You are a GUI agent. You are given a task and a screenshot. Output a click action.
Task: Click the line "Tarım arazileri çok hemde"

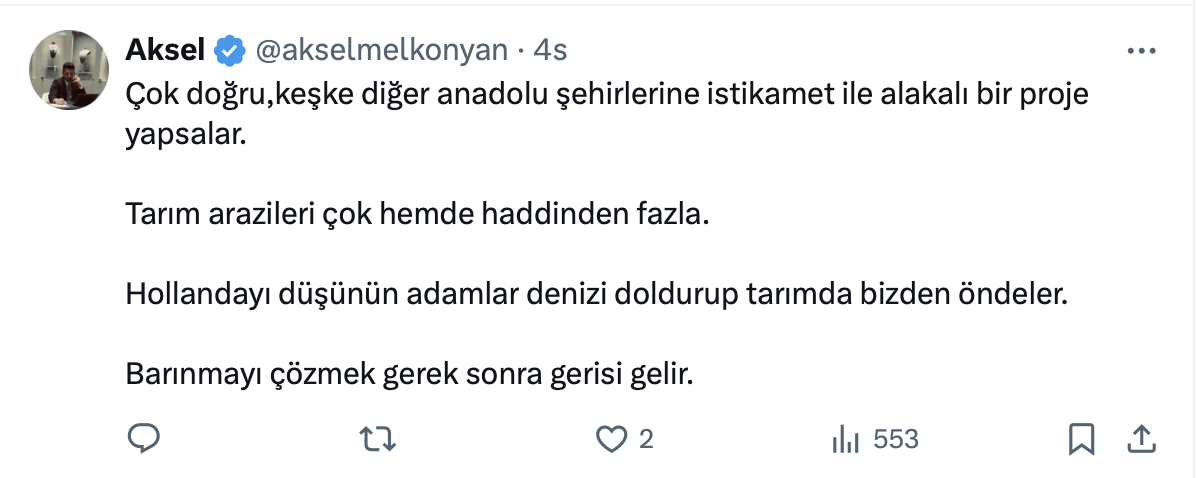tap(416, 214)
